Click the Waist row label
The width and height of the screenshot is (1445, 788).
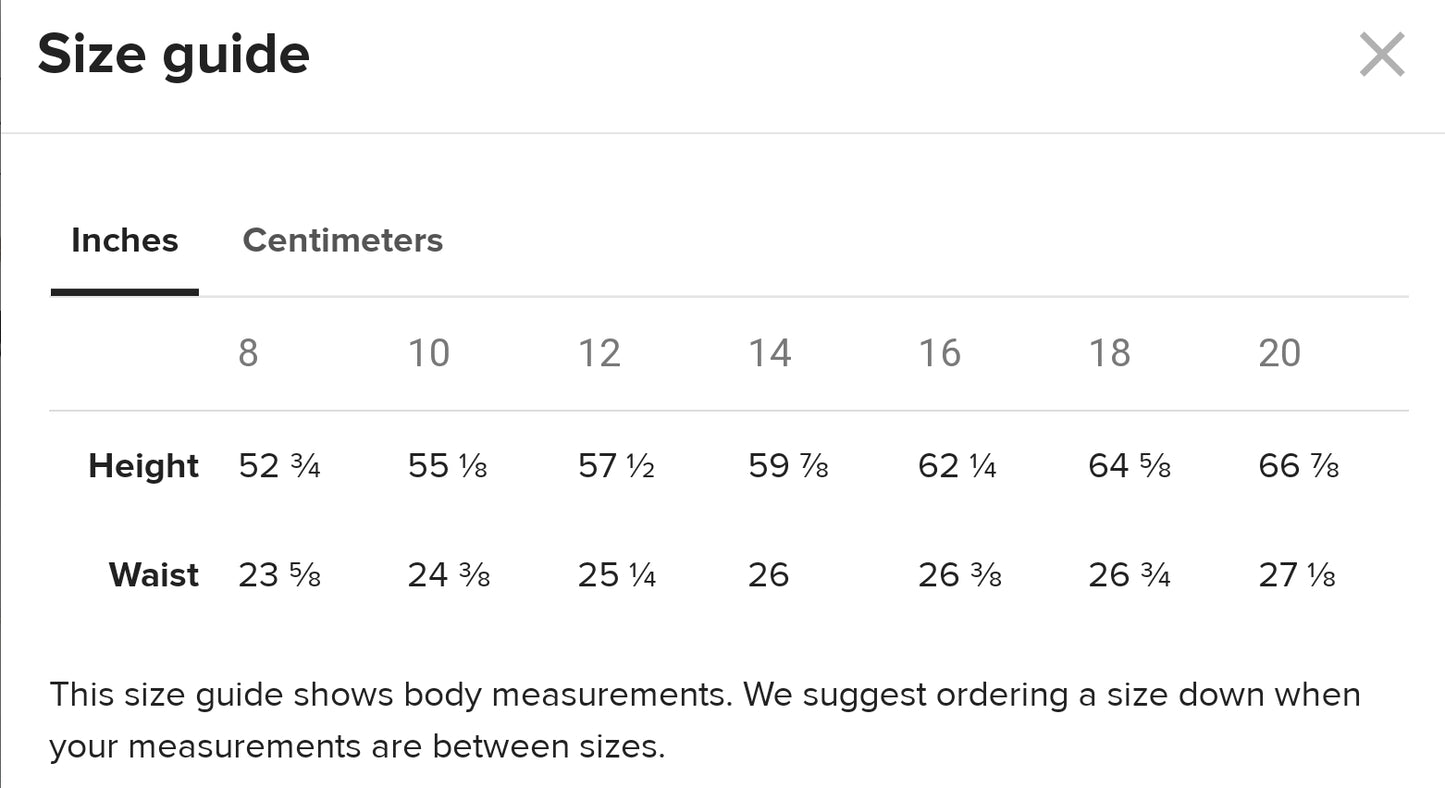153,575
